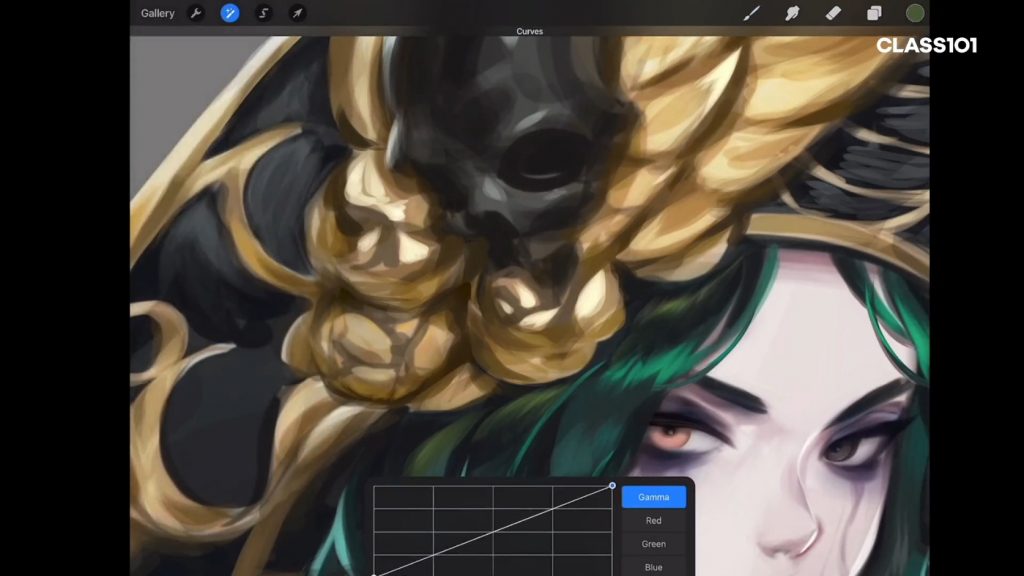
Task: Select the Eraser tool
Action: pos(833,13)
